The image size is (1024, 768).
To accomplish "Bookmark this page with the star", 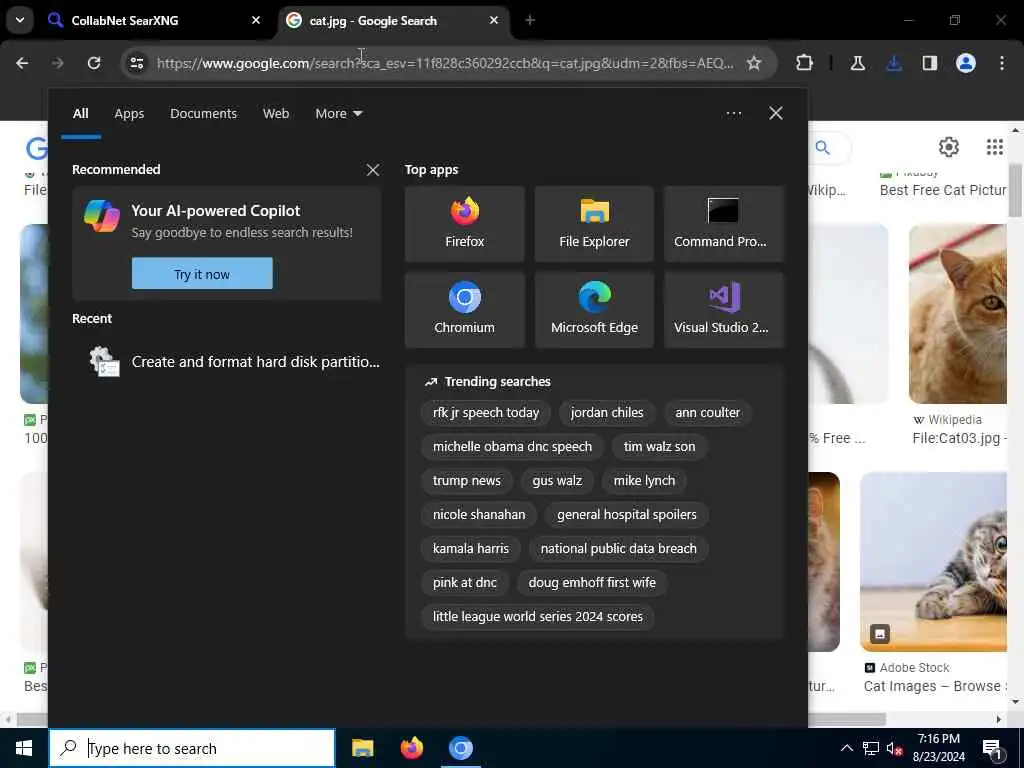I will point(754,63).
